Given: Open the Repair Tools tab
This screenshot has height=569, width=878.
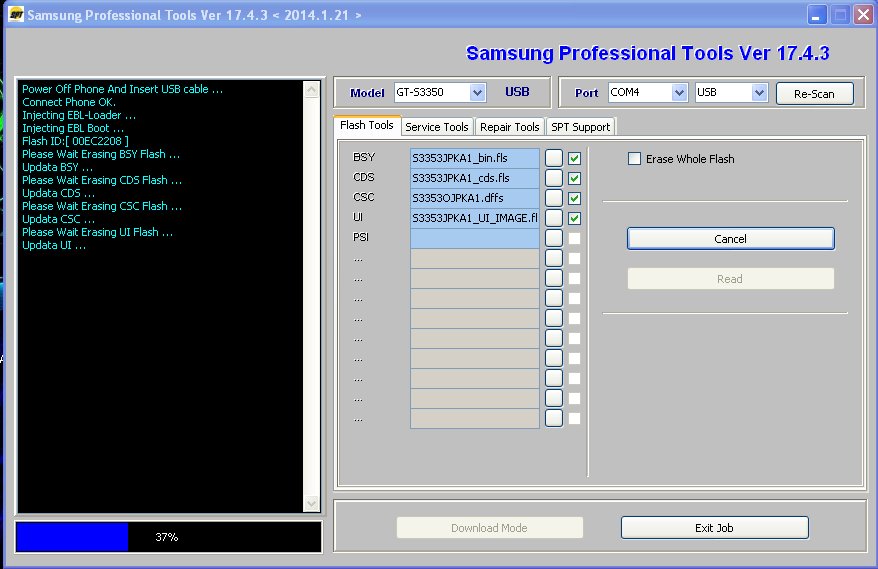Looking at the screenshot, I should pos(510,127).
